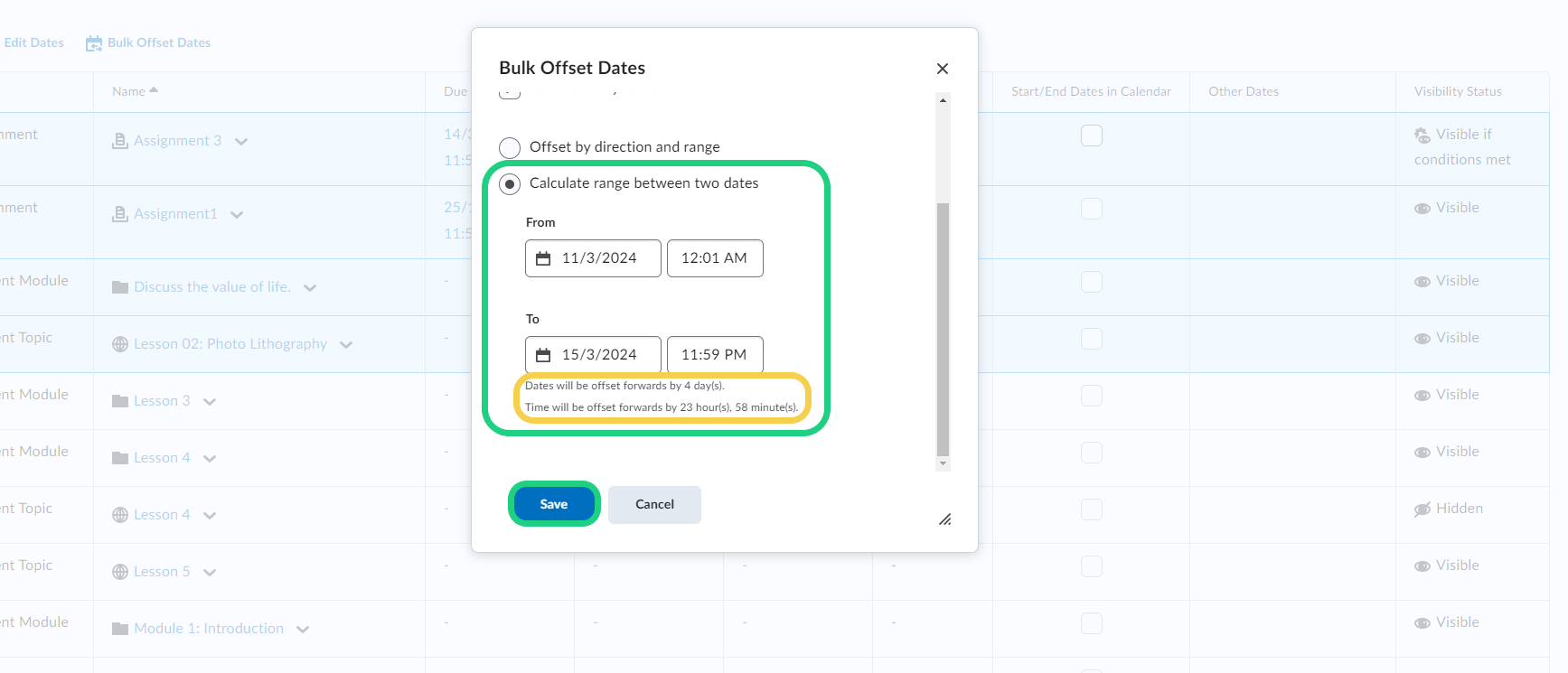
Task: Tick the calendar checkbox for Assignment 3
Action: [x=1092, y=136]
